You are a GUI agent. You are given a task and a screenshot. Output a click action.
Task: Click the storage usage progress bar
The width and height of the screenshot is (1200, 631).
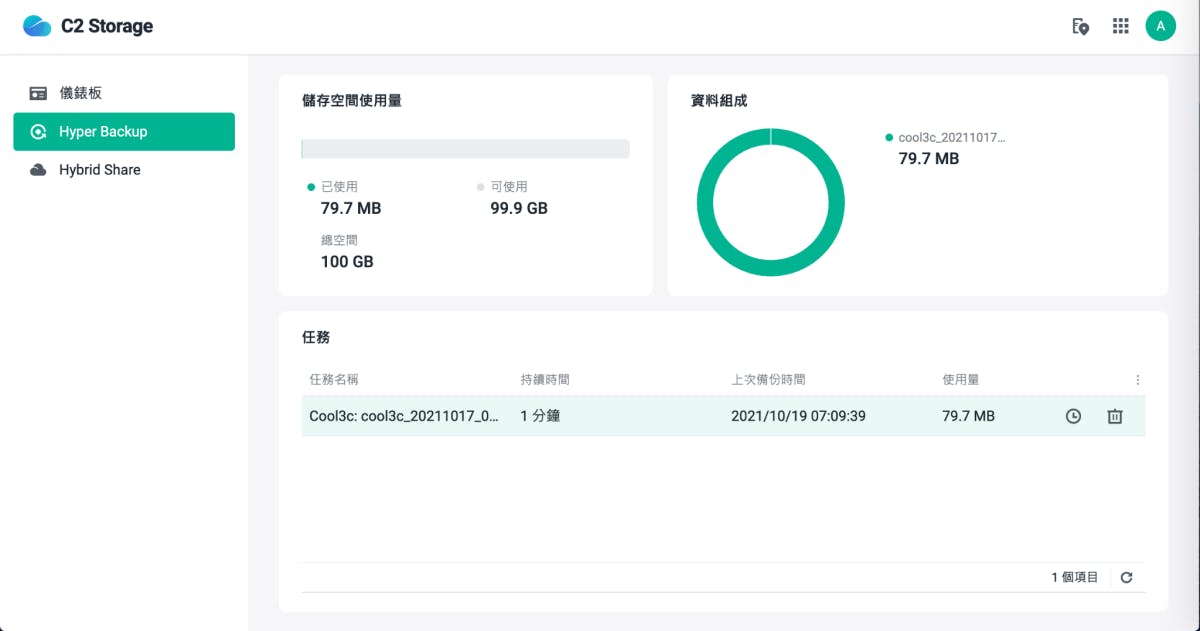tap(465, 149)
